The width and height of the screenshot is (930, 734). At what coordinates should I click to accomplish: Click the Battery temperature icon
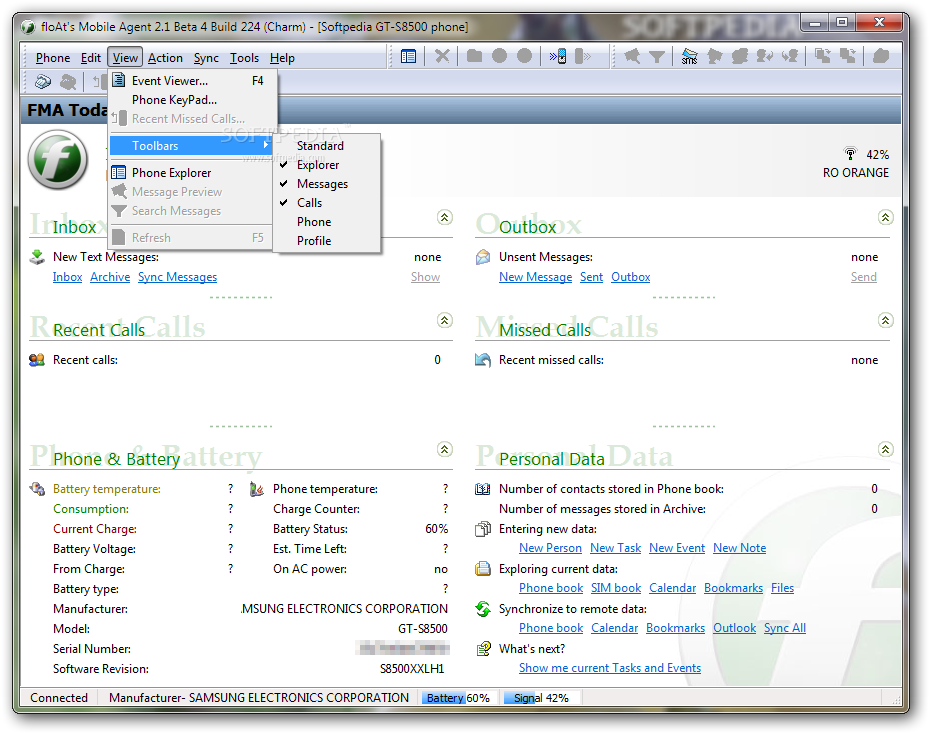pyautogui.click(x=37, y=489)
